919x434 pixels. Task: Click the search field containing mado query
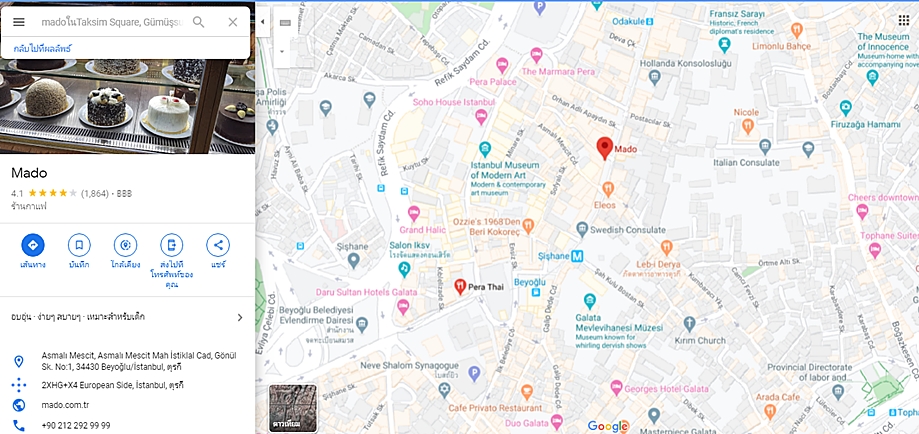tap(112, 22)
